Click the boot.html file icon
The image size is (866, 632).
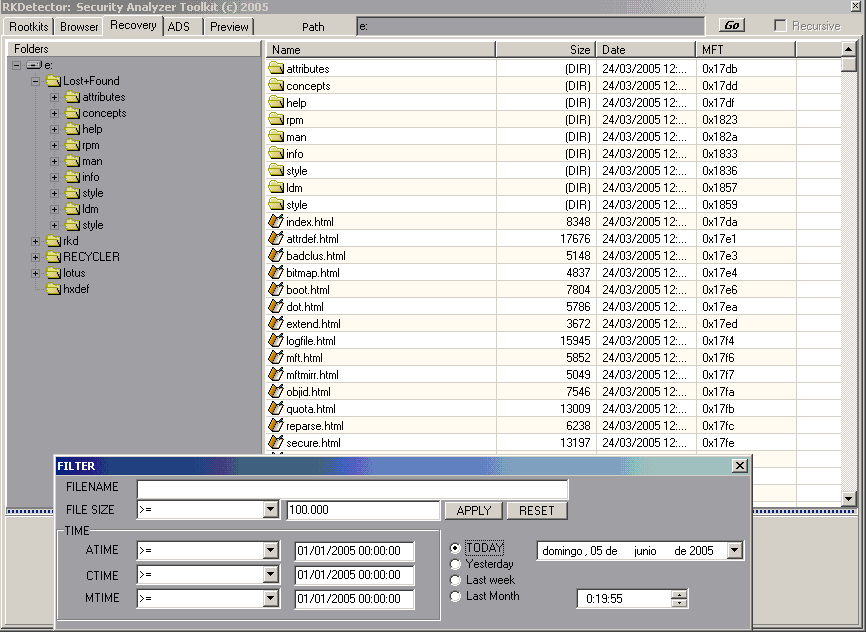click(x=276, y=290)
